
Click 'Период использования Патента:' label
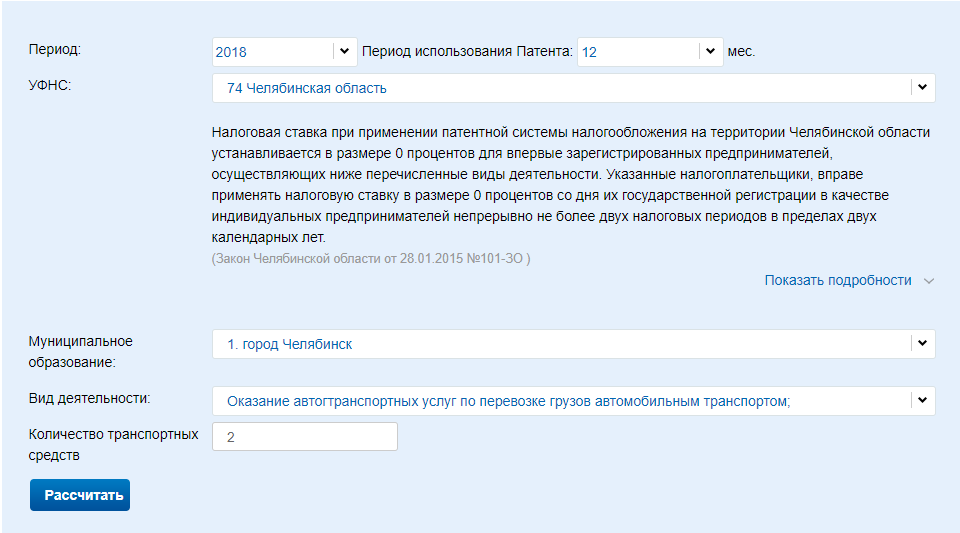[467, 51]
